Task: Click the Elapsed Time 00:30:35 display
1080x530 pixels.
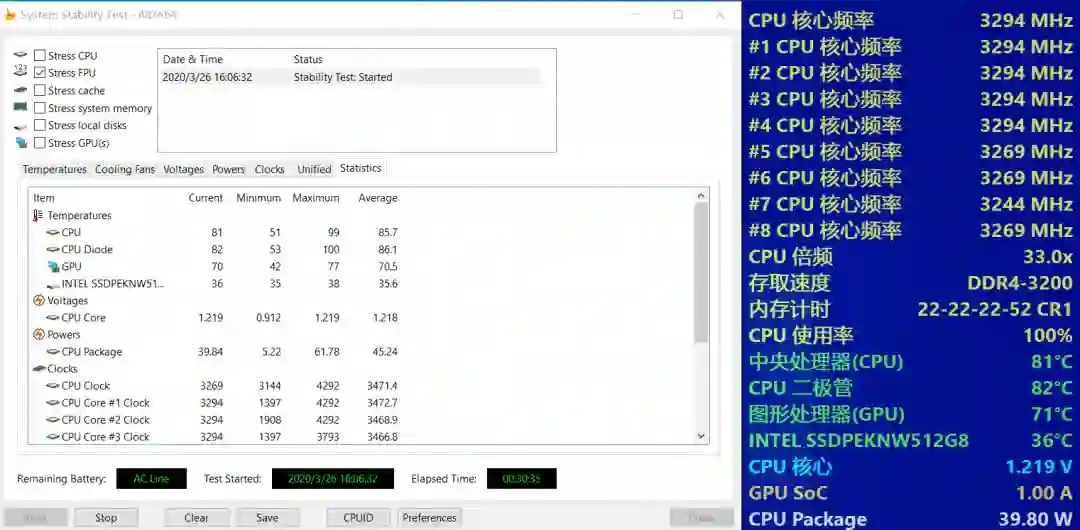Action: pyautogui.click(x=521, y=478)
